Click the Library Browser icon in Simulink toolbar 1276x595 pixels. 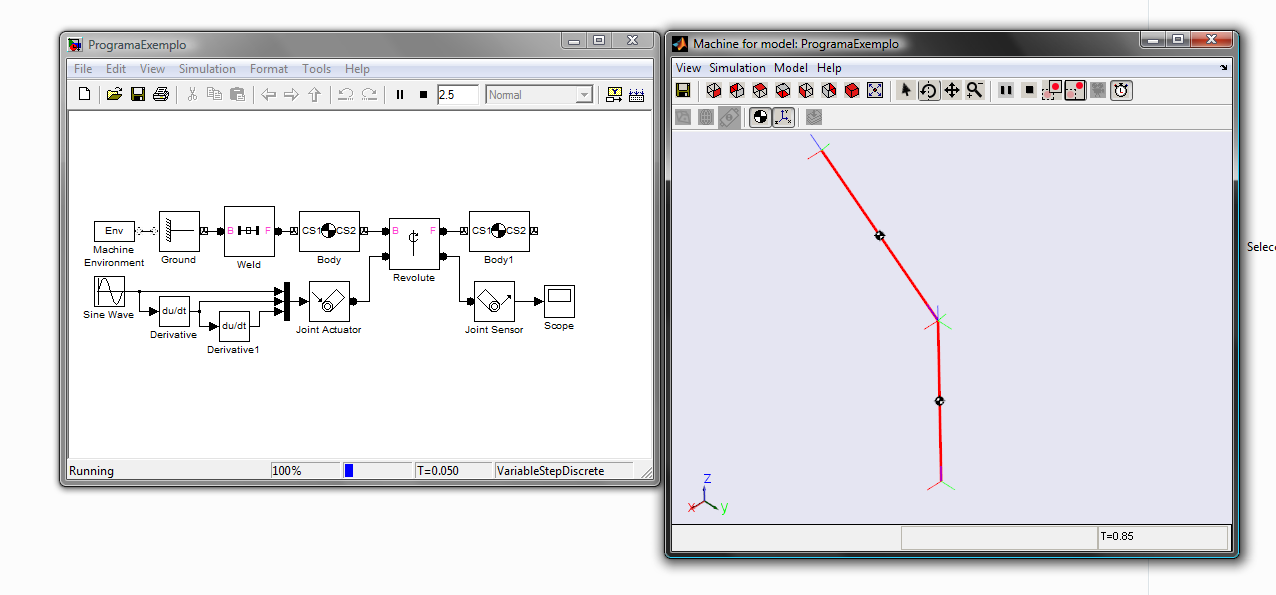tap(614, 94)
